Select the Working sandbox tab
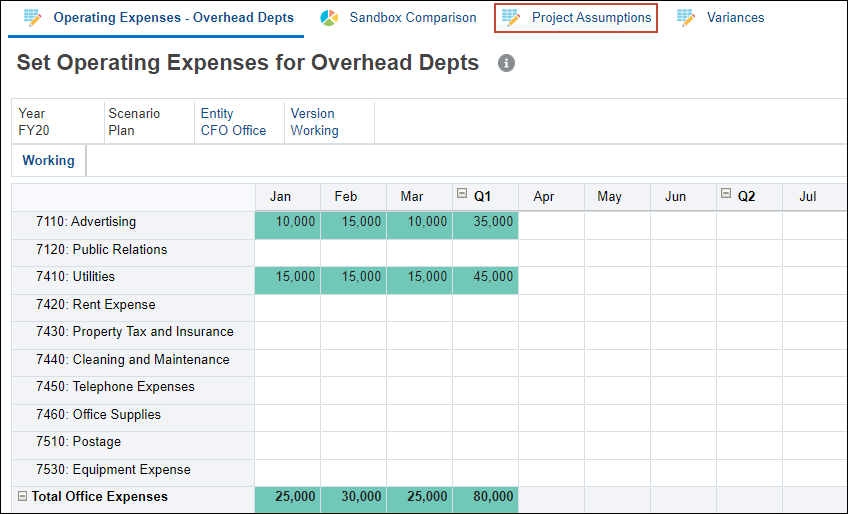This screenshot has width=848, height=514. pyautogui.click(x=48, y=160)
